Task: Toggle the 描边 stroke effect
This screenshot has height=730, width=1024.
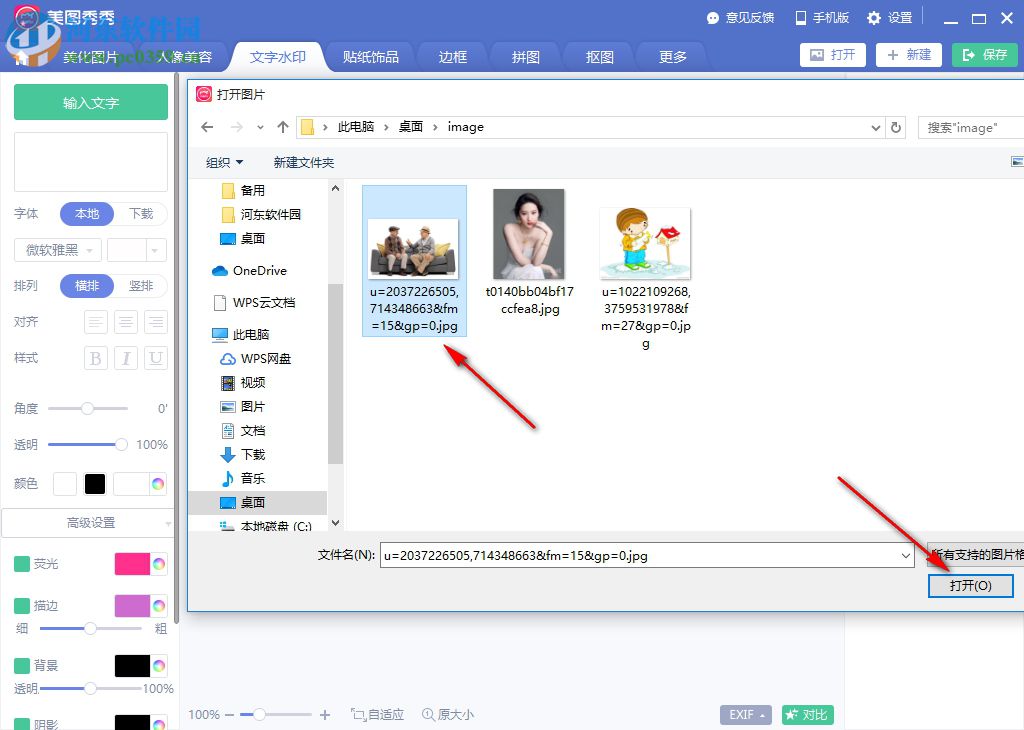Action: point(24,605)
